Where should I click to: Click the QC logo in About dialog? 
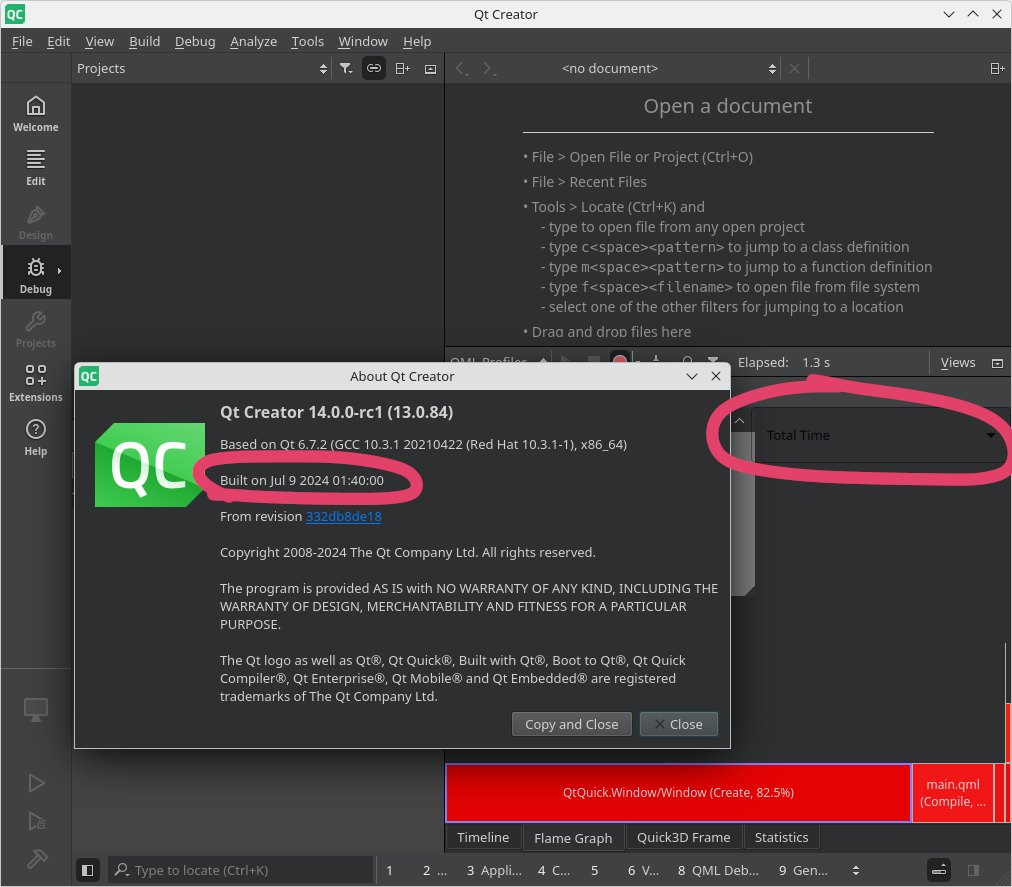[x=150, y=465]
